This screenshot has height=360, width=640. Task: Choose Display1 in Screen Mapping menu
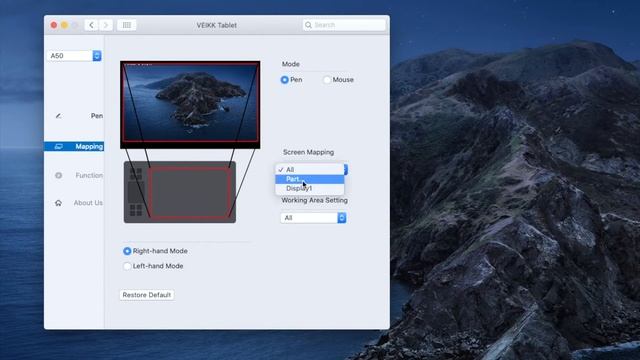click(x=310, y=188)
